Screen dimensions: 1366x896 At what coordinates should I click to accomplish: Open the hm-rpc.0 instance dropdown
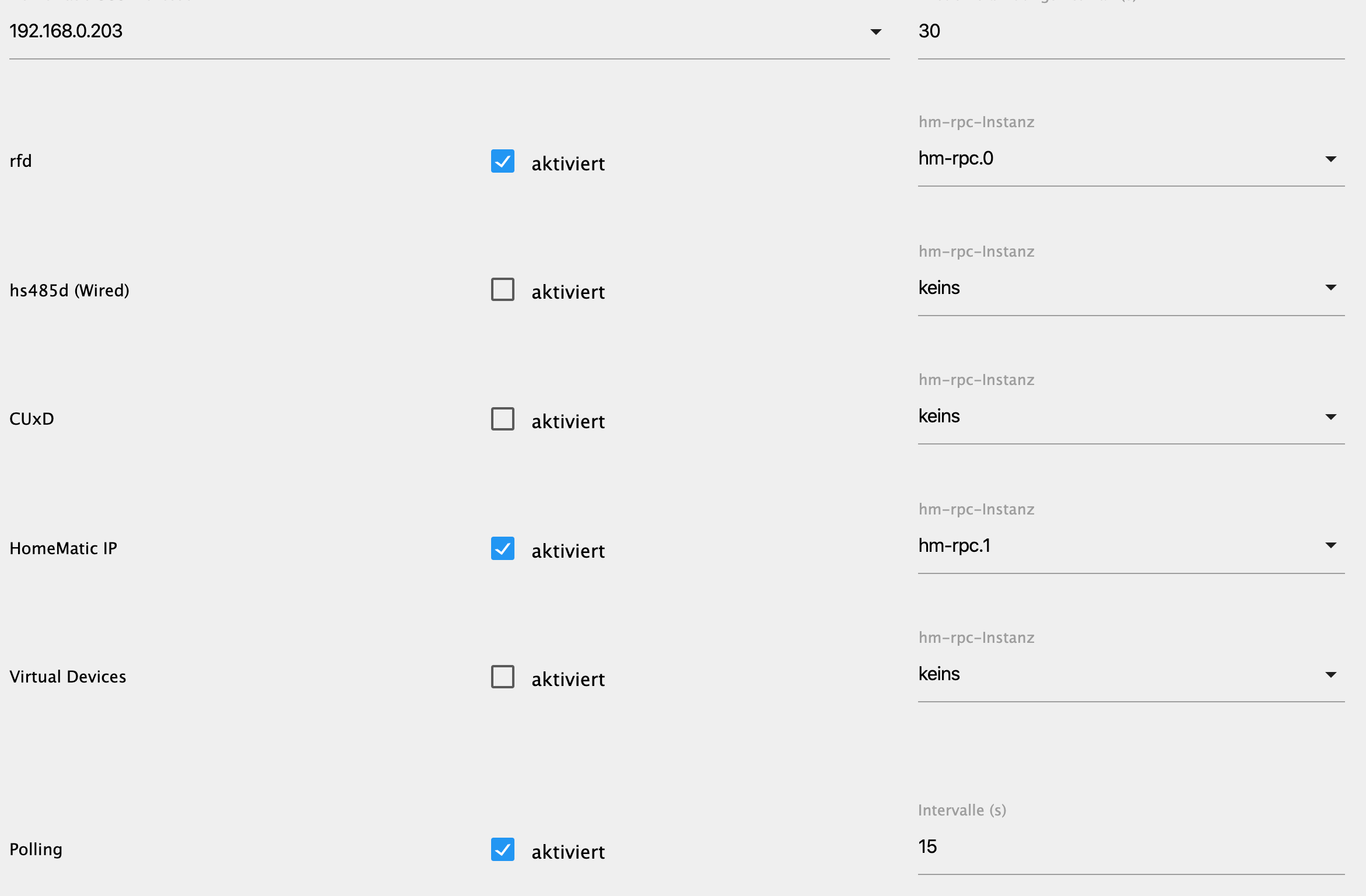coord(1120,159)
